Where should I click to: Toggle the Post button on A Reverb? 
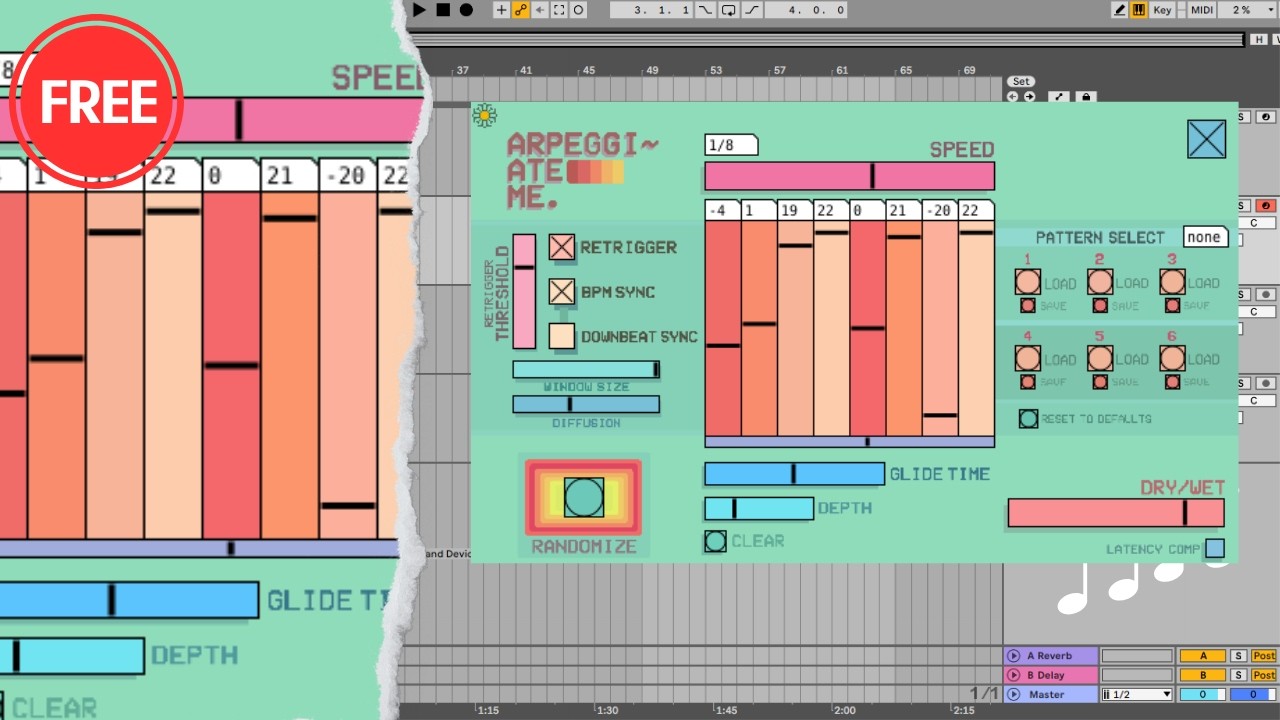(1264, 656)
